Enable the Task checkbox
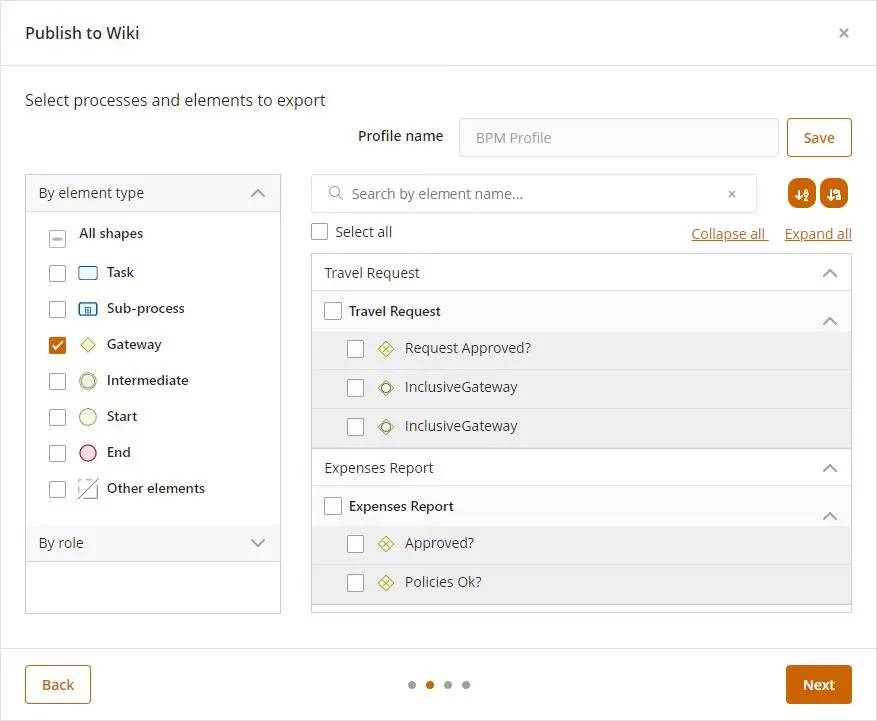This screenshot has height=721, width=877. tap(57, 274)
